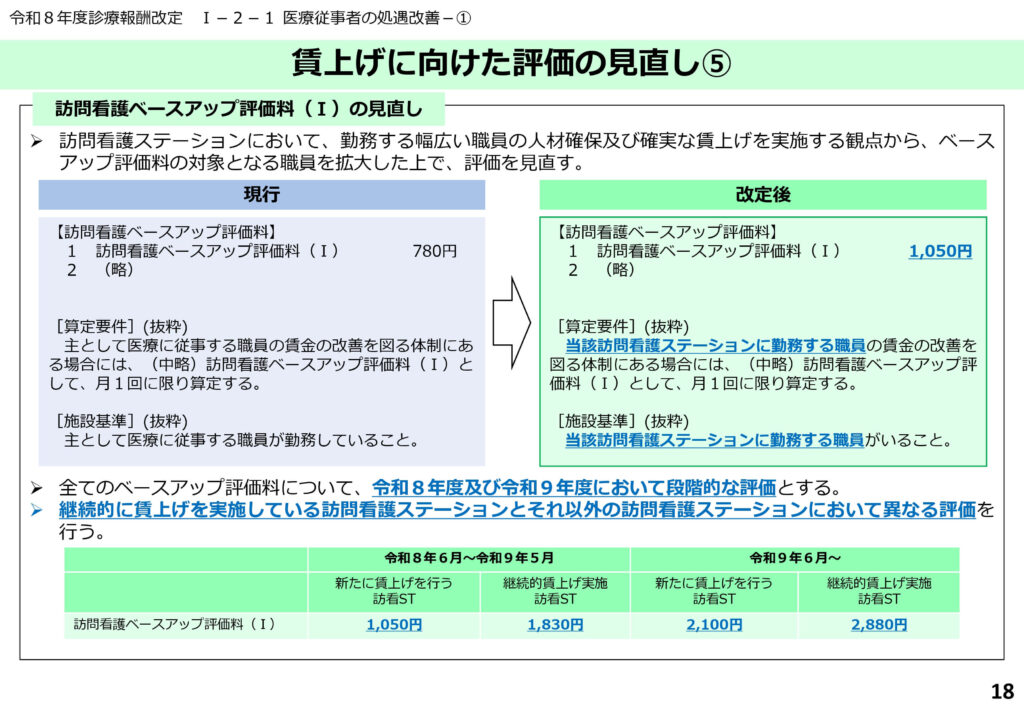Select the 2,100円 value in the table
The height and width of the screenshot is (709, 1024).
(x=714, y=625)
